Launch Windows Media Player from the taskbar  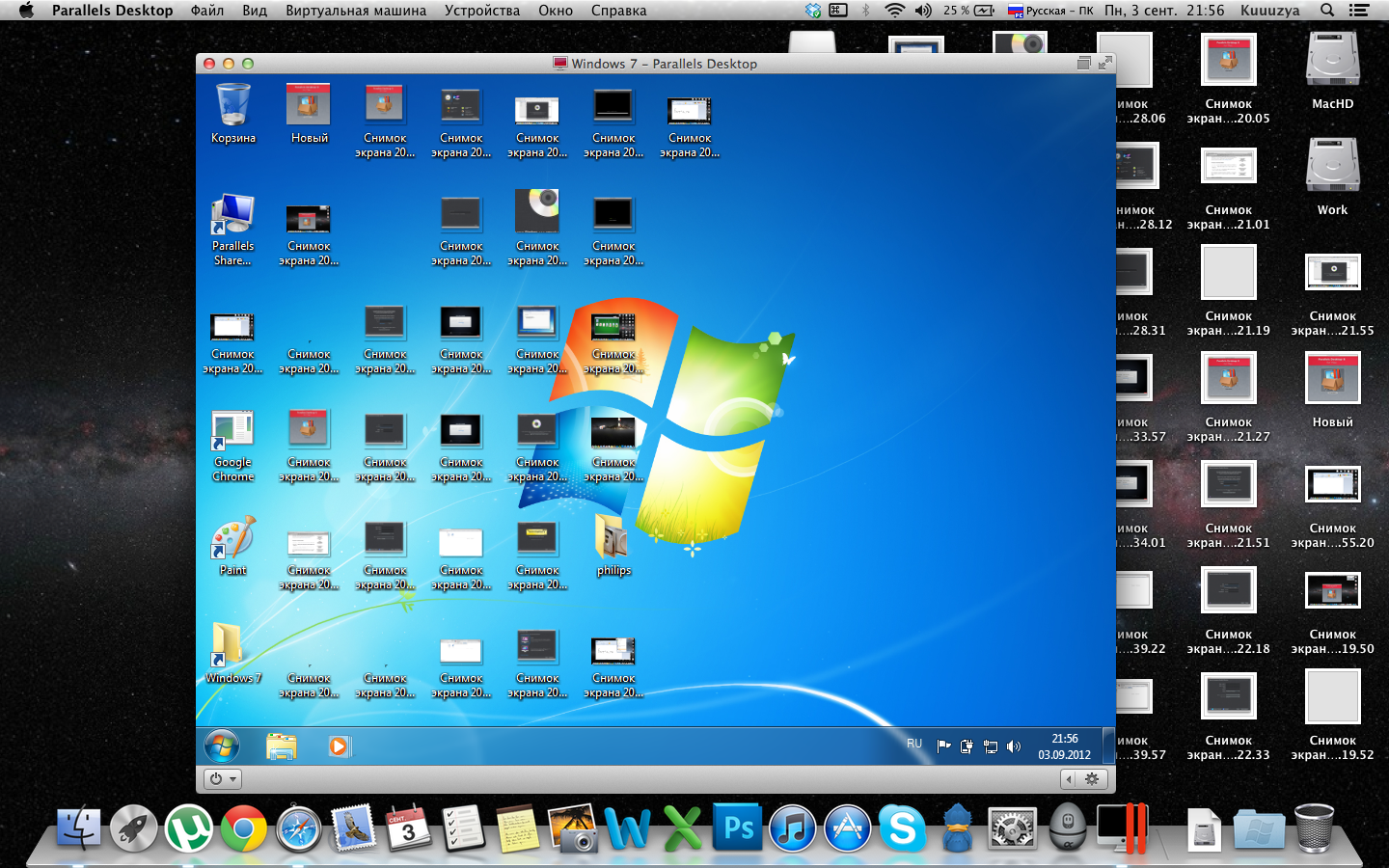pyautogui.click(x=339, y=746)
